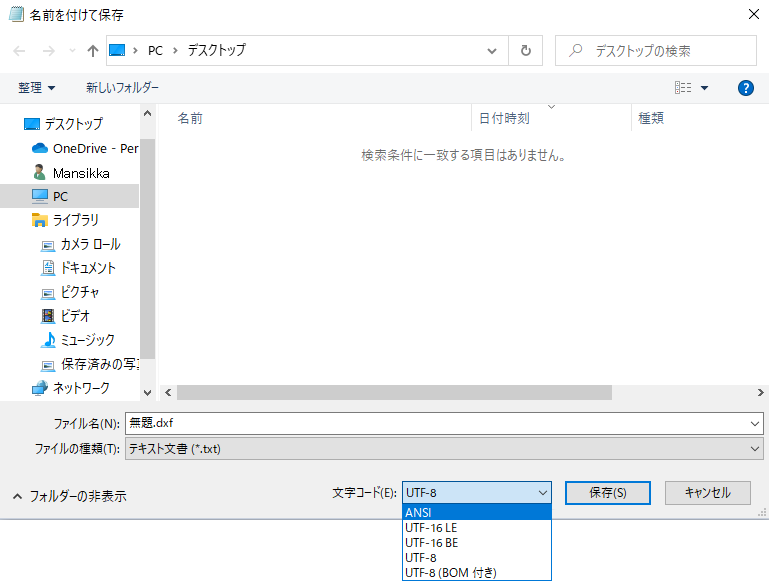Collapse folders with フォルダーの非表示

pos(69,496)
